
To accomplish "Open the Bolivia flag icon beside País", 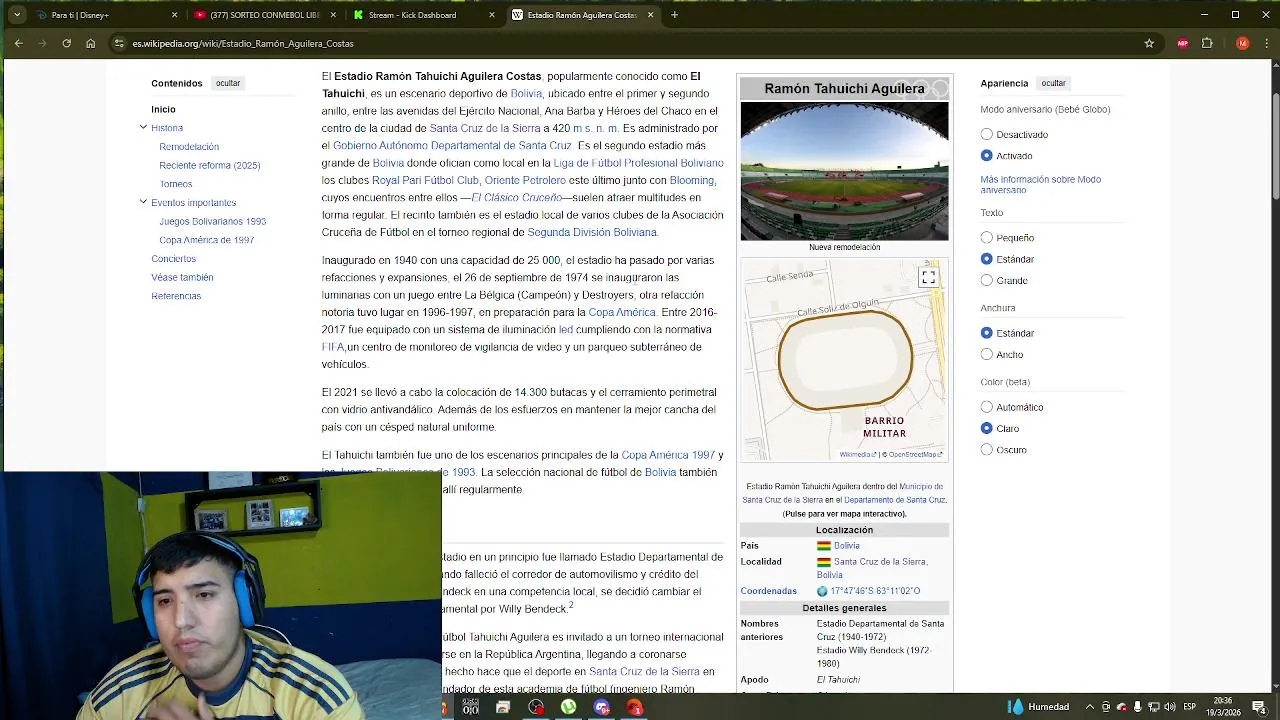I will 824,546.
